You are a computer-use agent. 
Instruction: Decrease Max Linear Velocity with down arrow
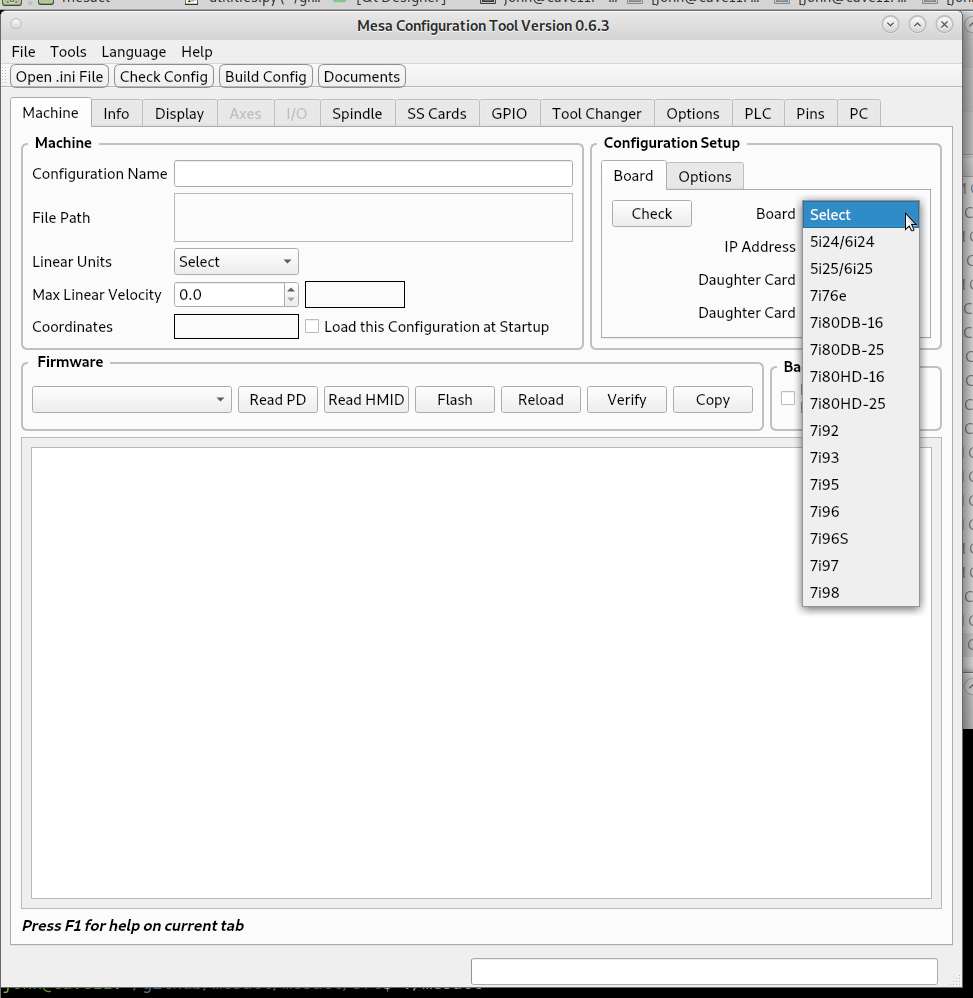[x=291, y=300]
